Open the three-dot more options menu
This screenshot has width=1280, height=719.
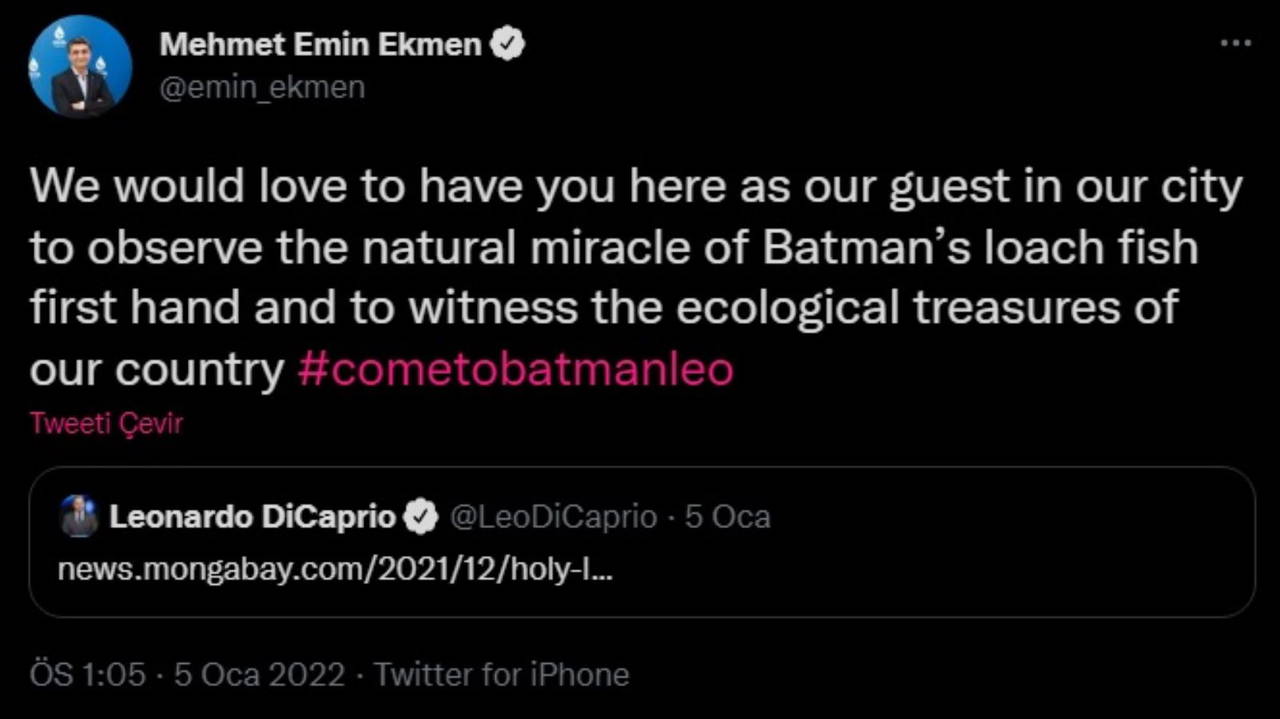[1236, 44]
